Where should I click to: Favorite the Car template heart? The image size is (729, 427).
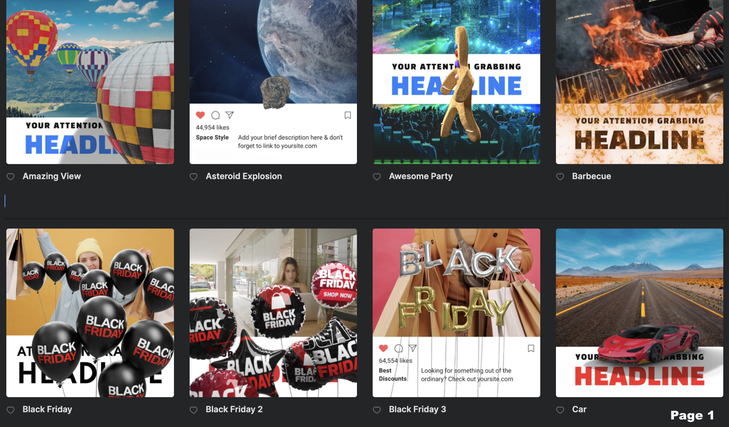click(x=560, y=410)
